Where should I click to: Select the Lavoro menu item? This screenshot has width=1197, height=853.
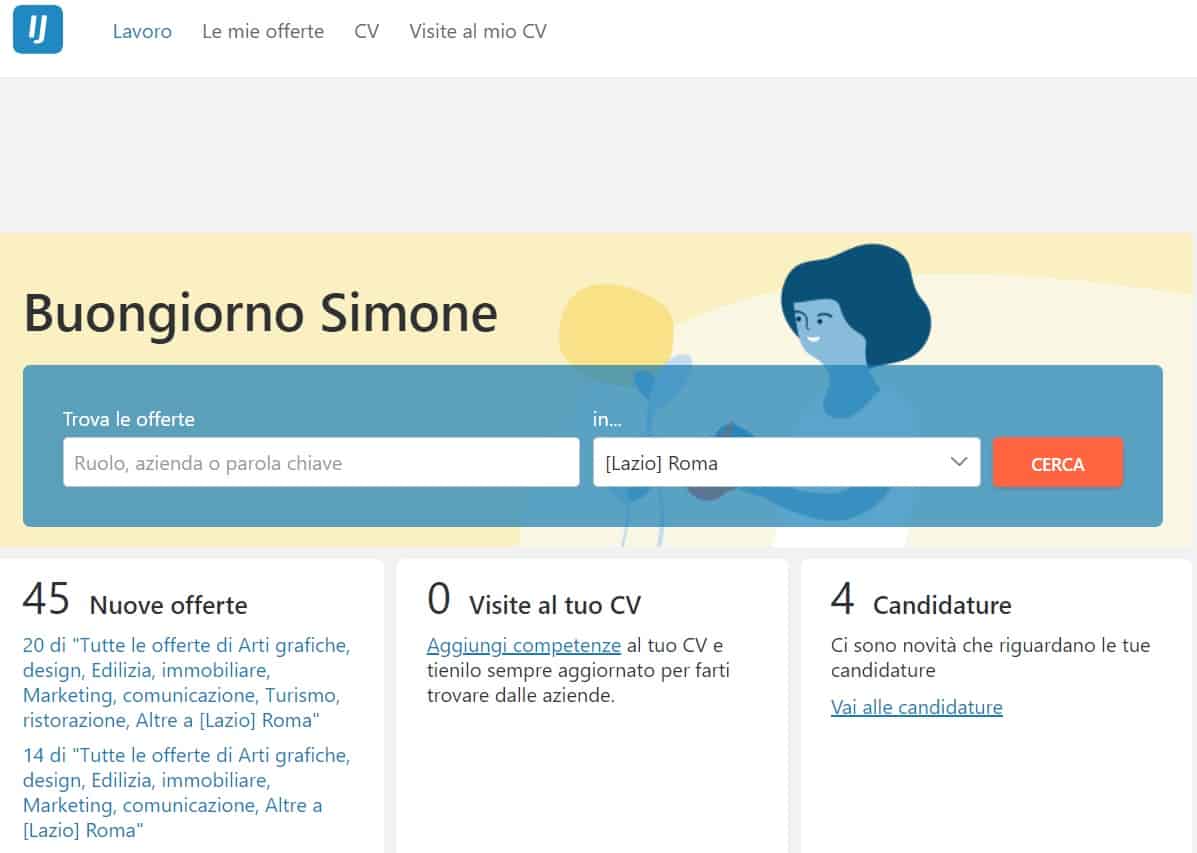(142, 31)
